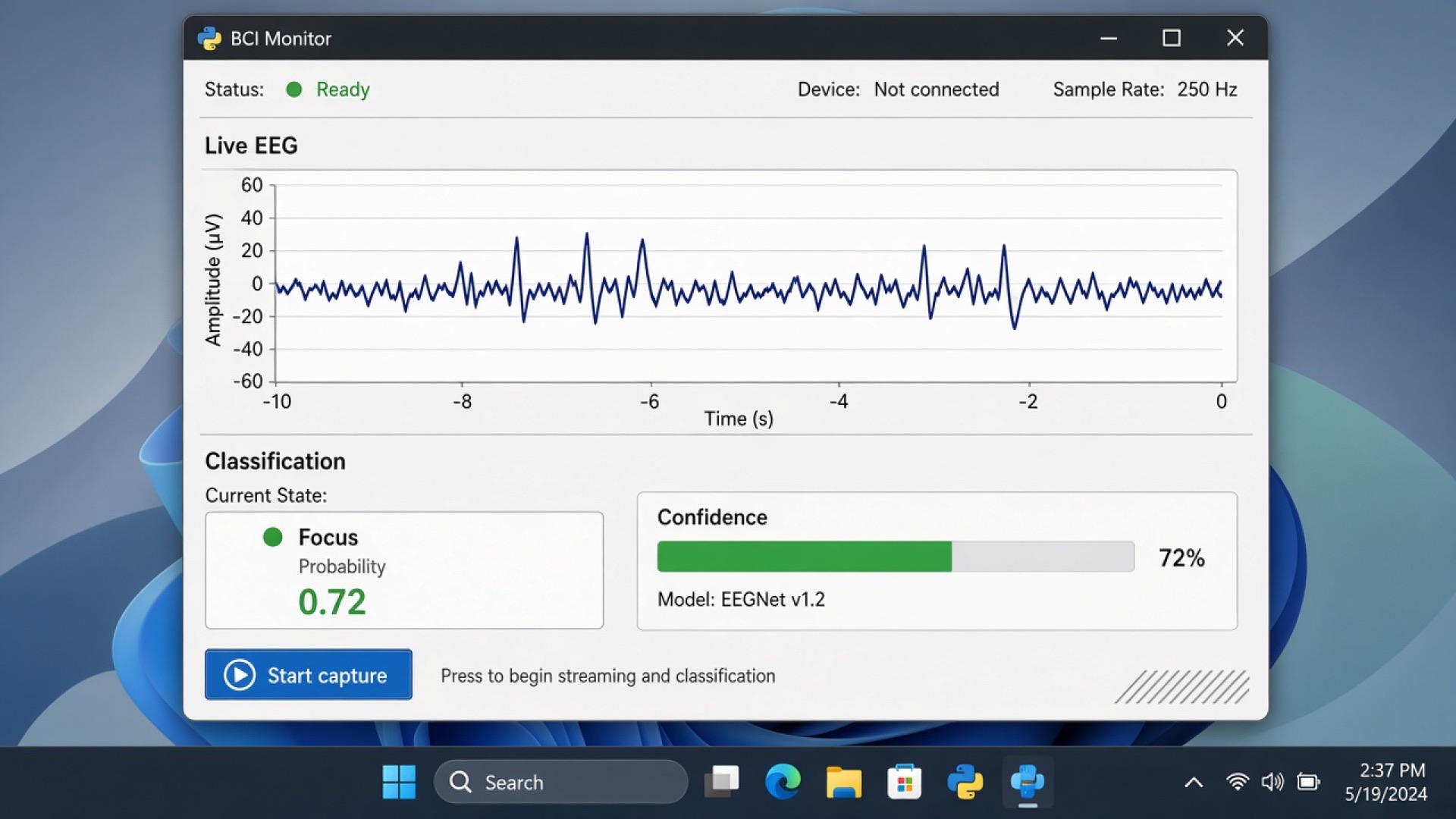Minimize the BCI Monitor window
Viewport: 1456px width, 819px height.
point(1109,38)
